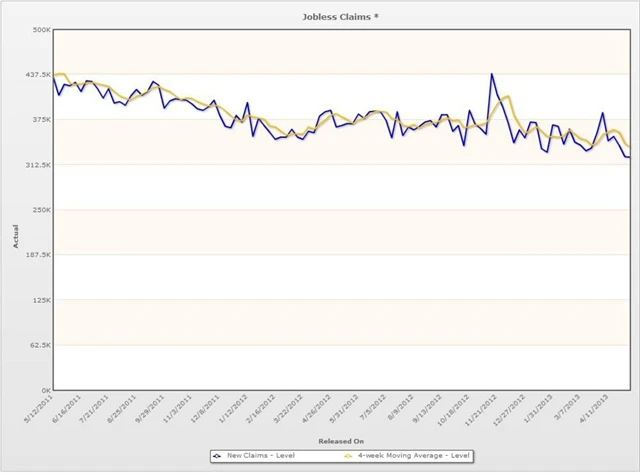Click the 187.5K y-axis label
Screen dimensions: 640x473
(x=37, y=255)
